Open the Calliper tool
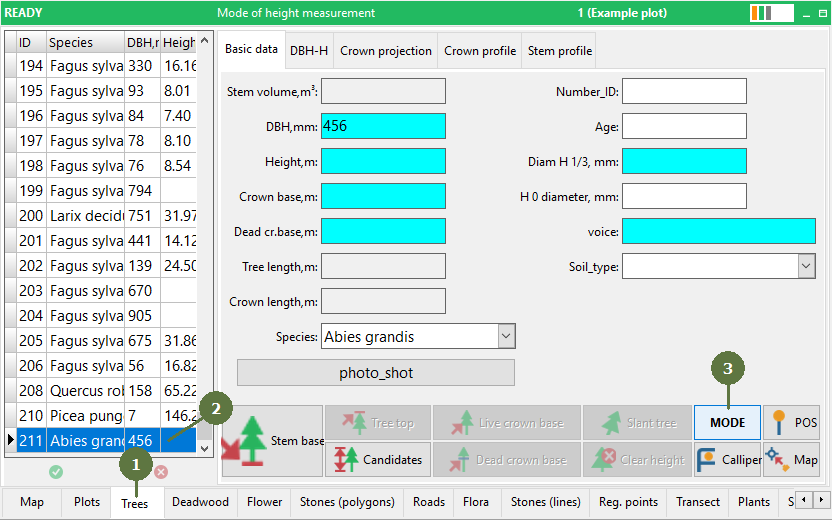This screenshot has height=520, width=832. (x=727, y=460)
